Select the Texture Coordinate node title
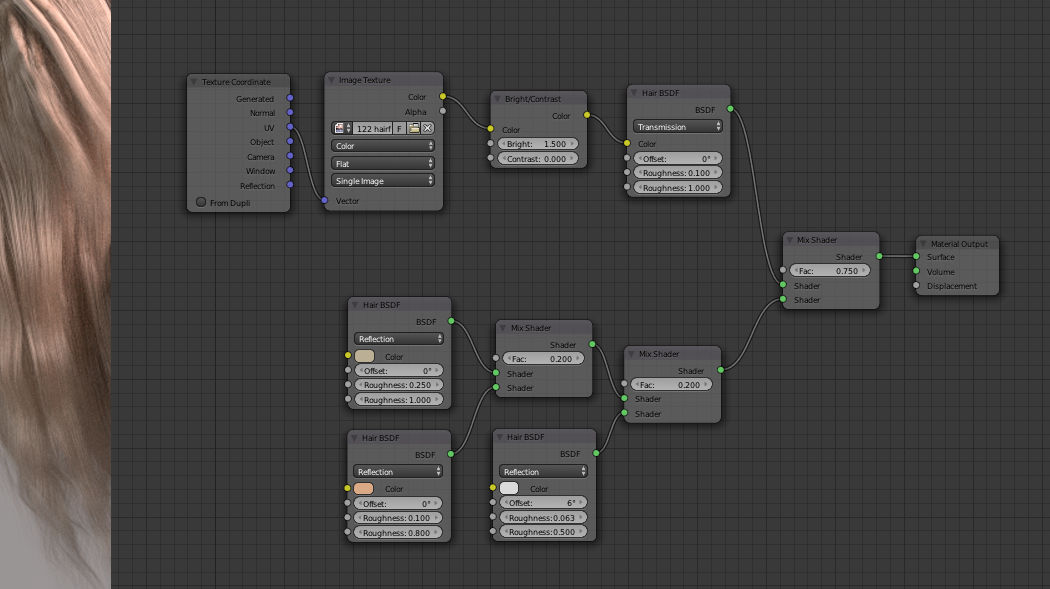1050x589 pixels. [x=236, y=82]
